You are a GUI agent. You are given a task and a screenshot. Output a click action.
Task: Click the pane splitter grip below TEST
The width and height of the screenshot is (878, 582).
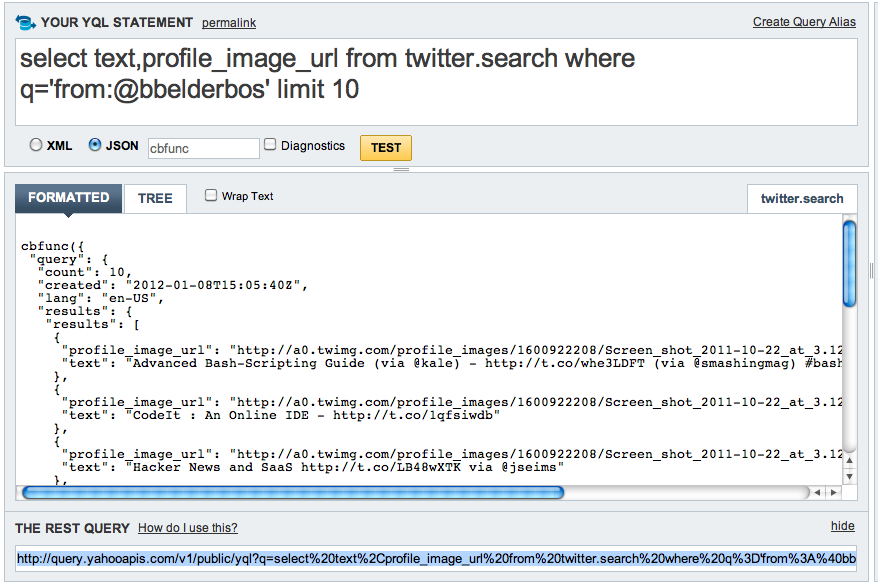401,169
